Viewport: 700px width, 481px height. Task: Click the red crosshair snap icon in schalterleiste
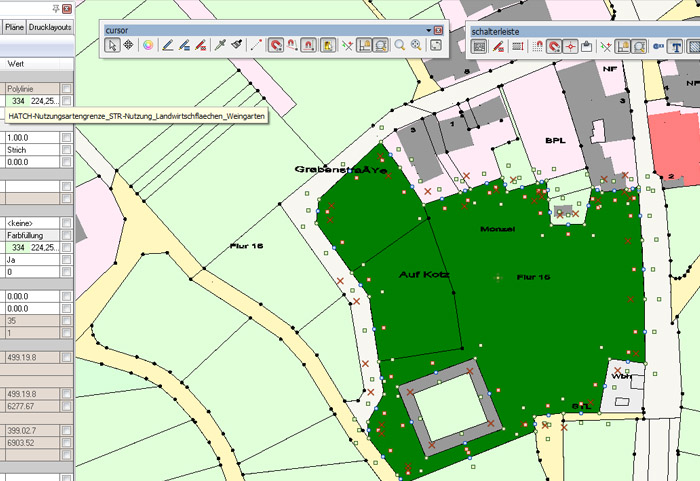[x=569, y=46]
